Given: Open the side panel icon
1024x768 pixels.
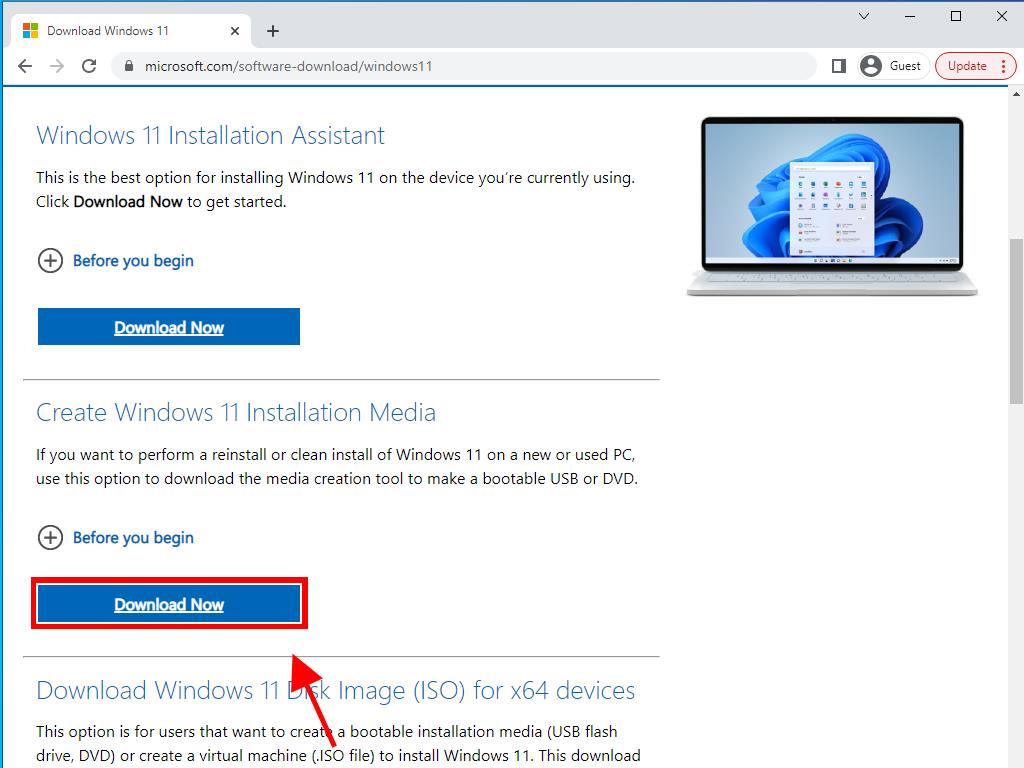Looking at the screenshot, I should click(838, 66).
